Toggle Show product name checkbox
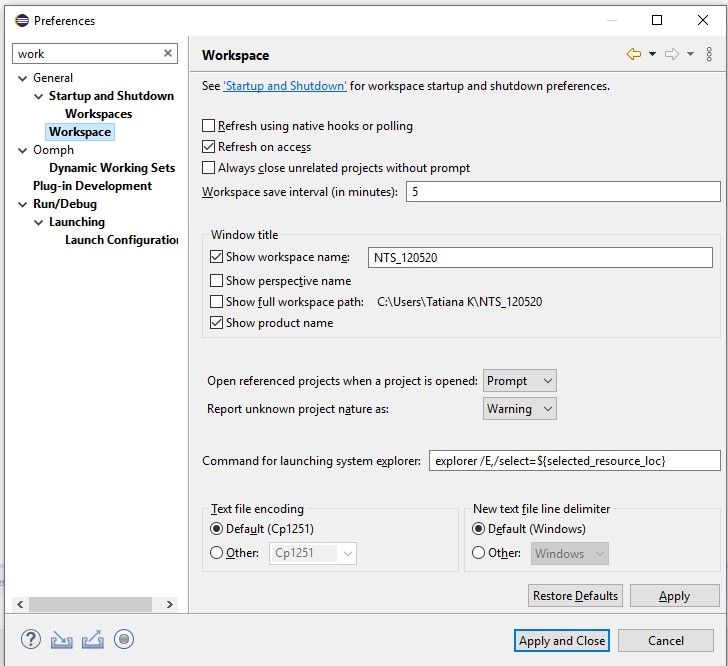 tap(216, 323)
